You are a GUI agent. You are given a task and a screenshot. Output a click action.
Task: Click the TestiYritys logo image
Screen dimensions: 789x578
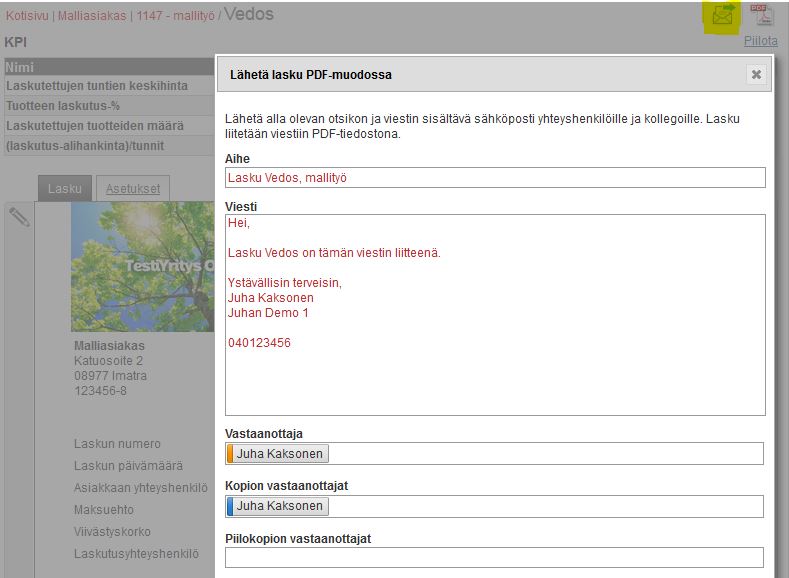tap(143, 267)
